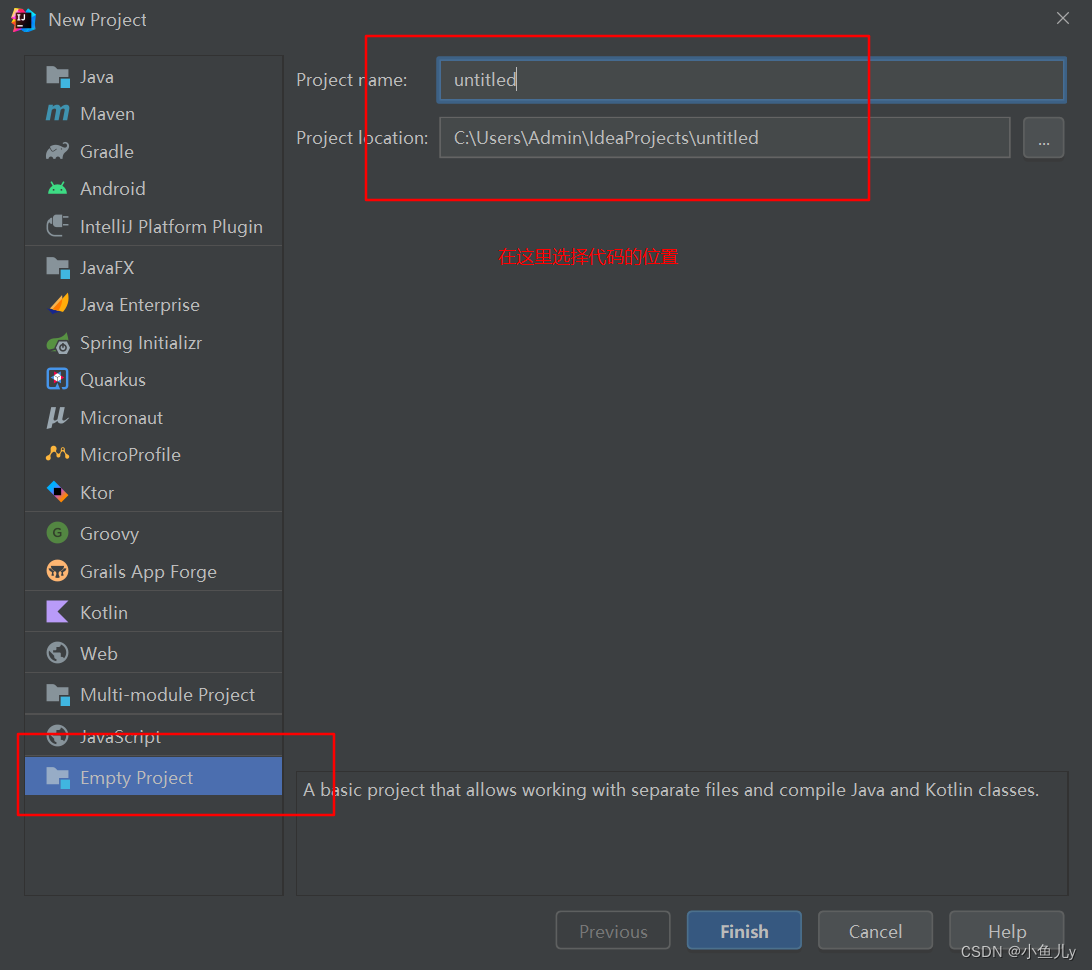Click the Quarkus logo icon
This screenshot has height=970, width=1092.
(58, 380)
